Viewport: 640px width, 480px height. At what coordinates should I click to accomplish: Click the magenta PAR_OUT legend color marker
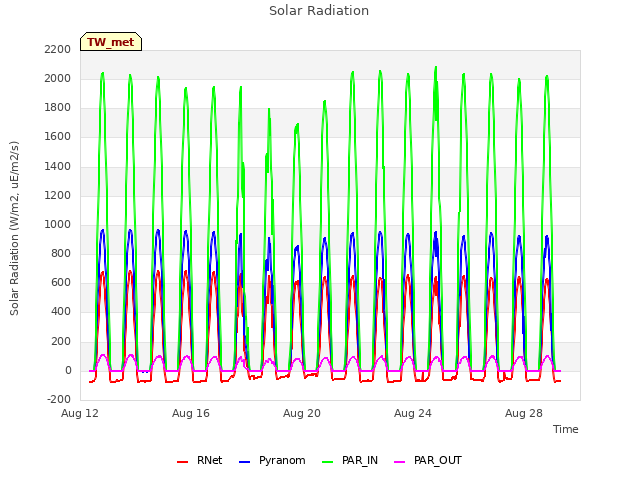pyautogui.click(x=400, y=462)
